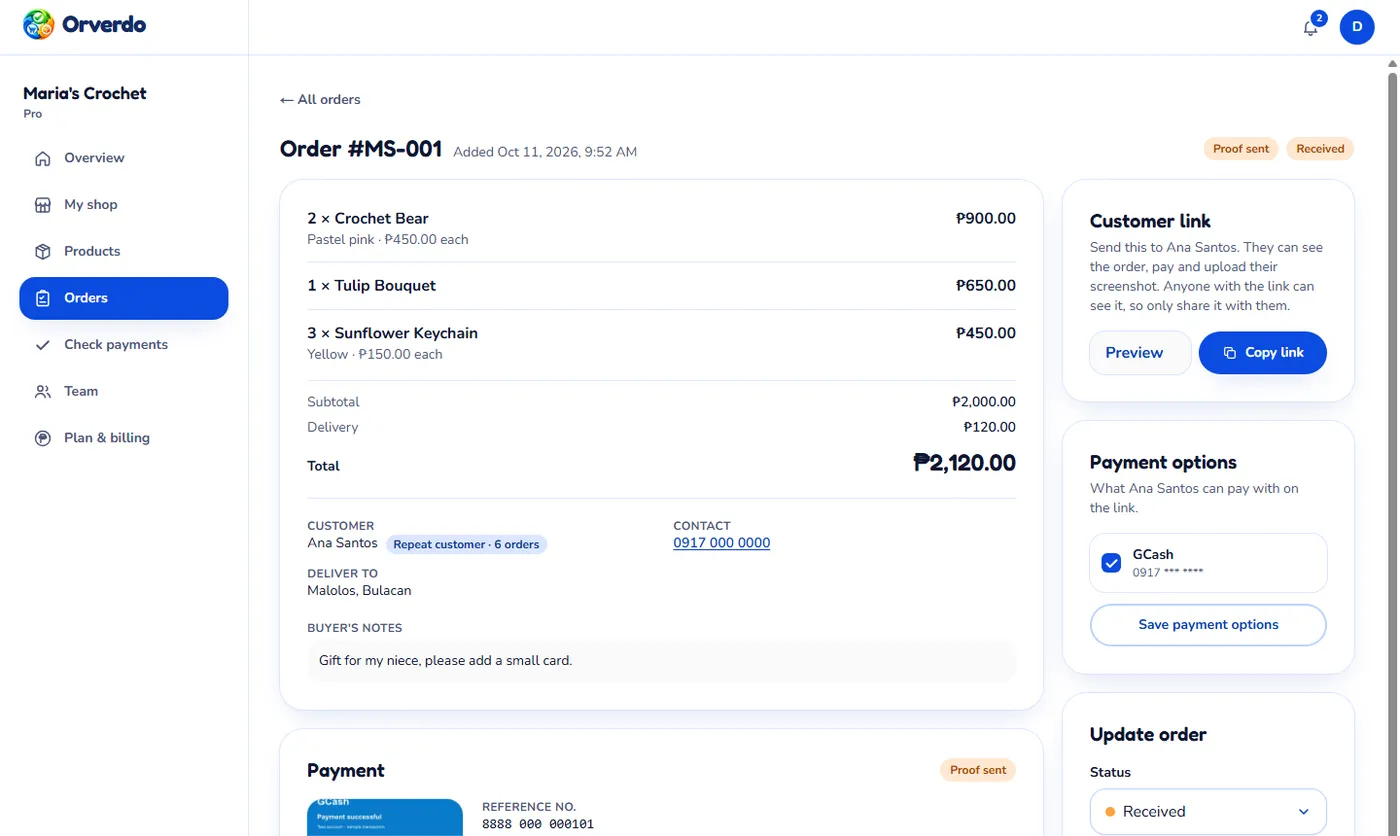
Task: Select the 2 × Crochet Bear line
Action: coord(662,228)
